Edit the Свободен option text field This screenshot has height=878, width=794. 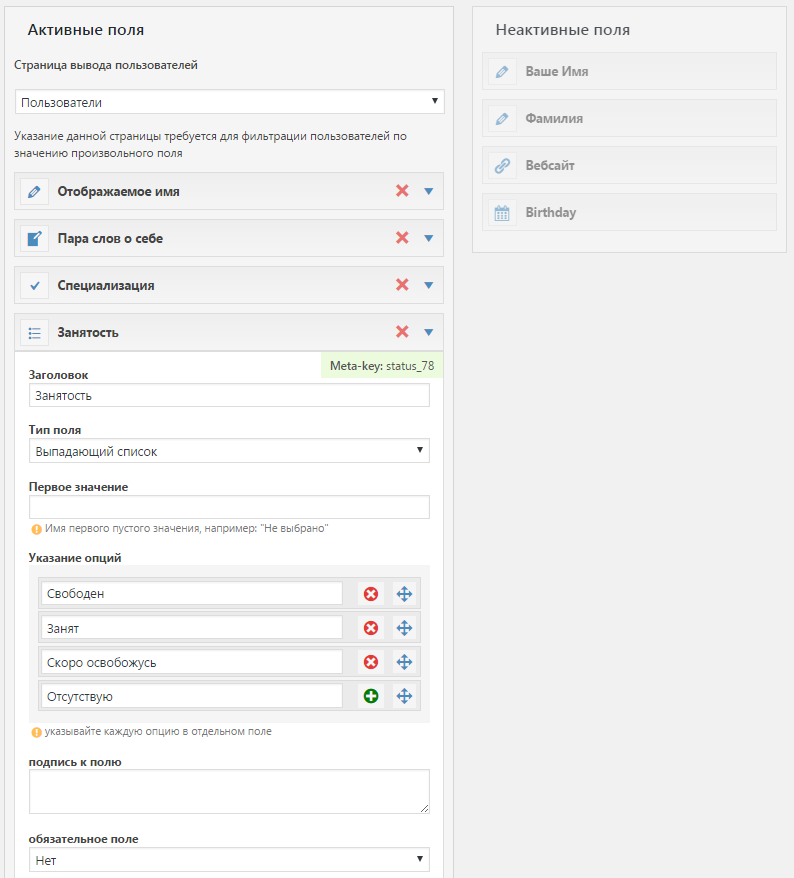(192, 594)
